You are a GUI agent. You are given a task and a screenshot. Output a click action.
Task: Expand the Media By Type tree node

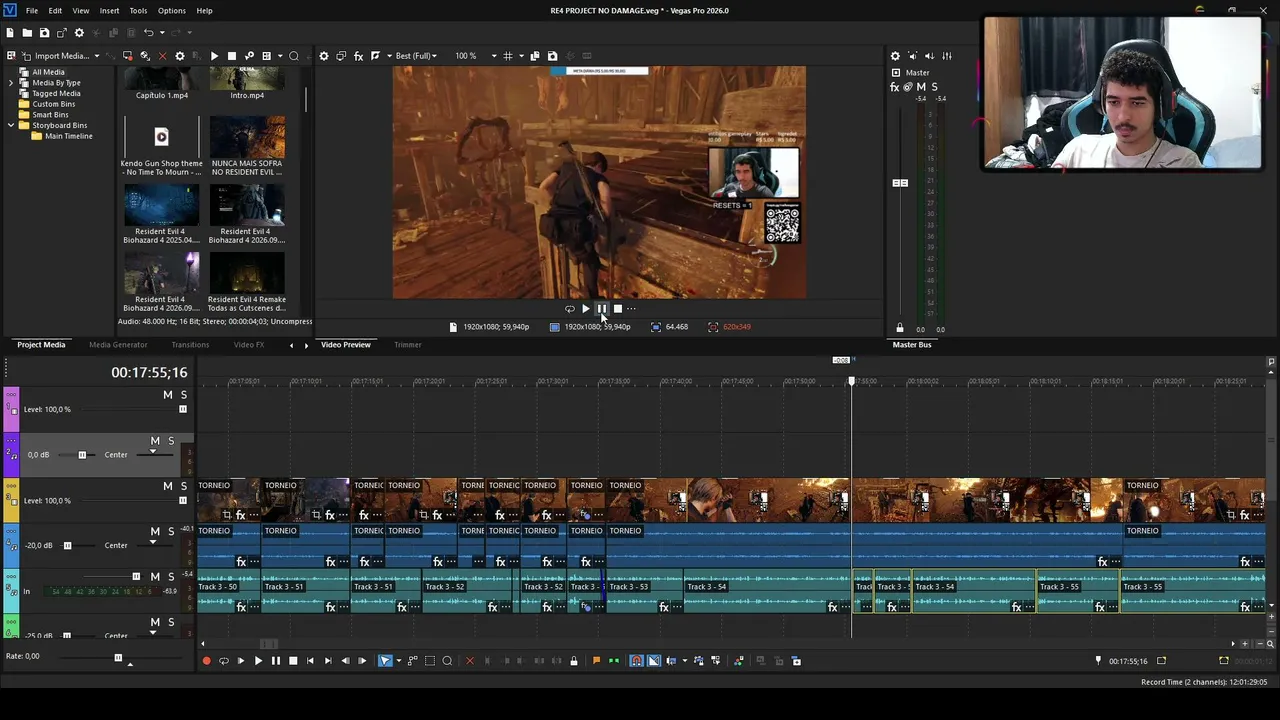pos(11,83)
